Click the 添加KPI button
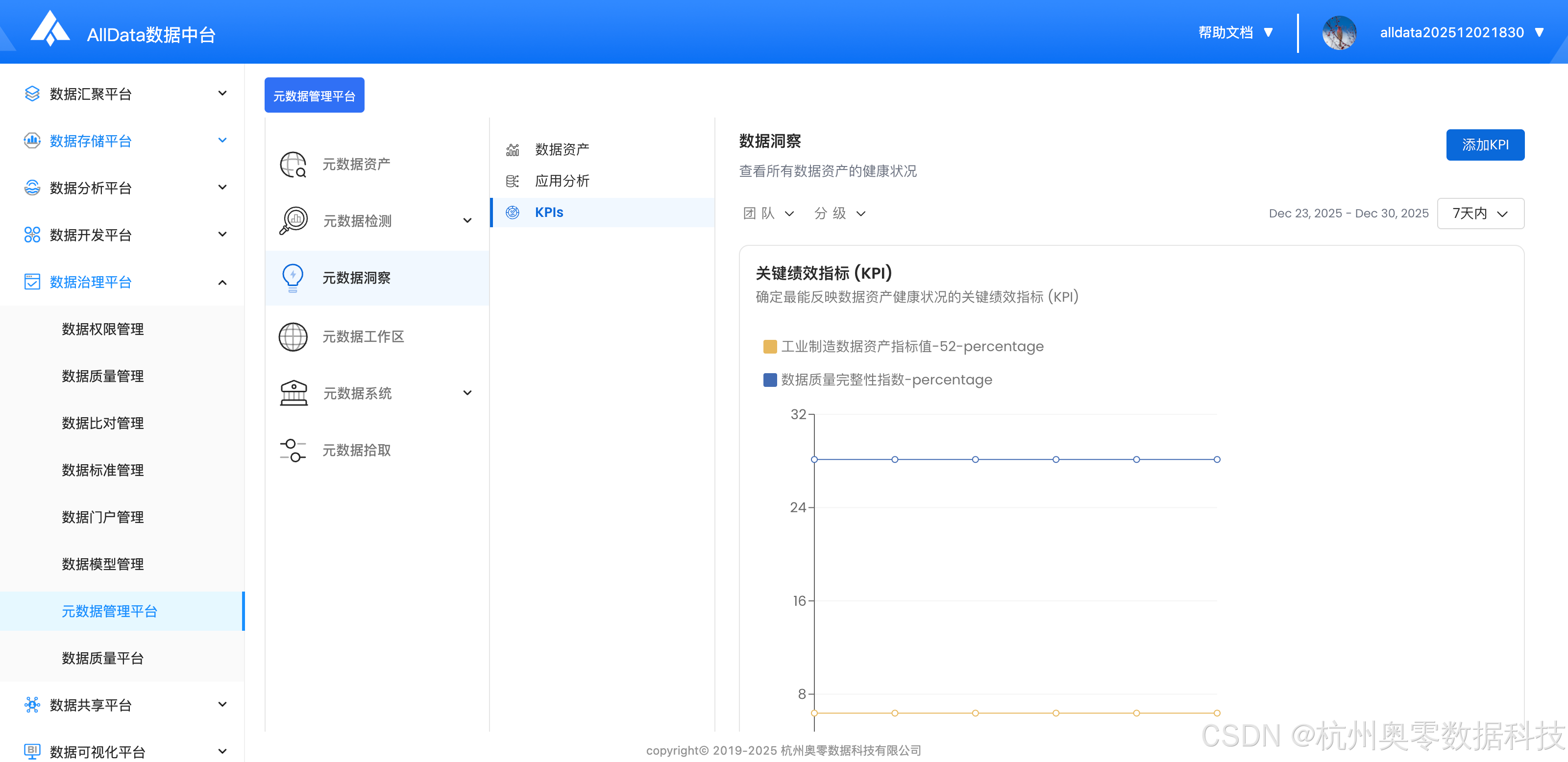Image resolution: width=1568 pixels, height=762 pixels. pyautogui.click(x=1485, y=145)
